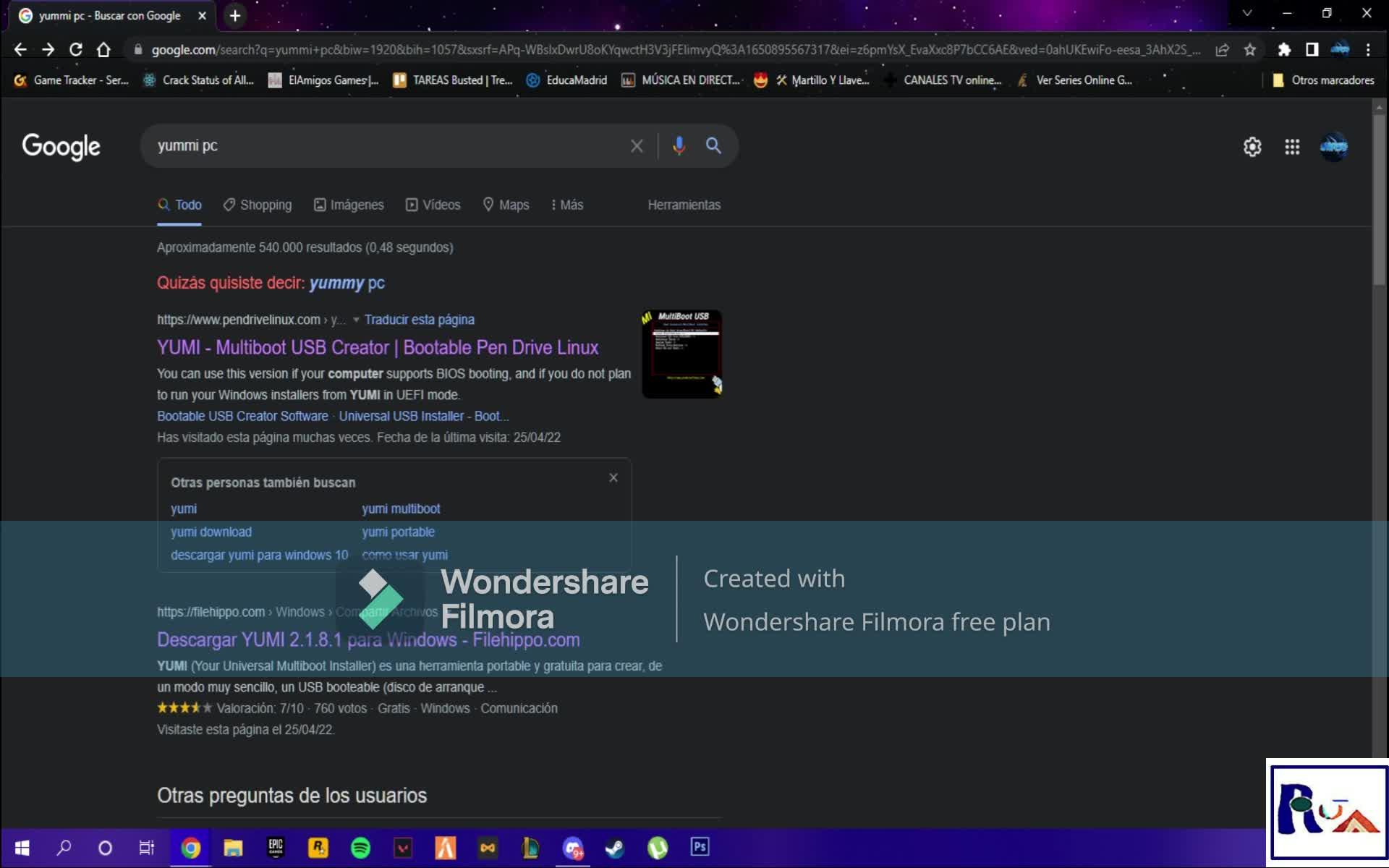Open dropdown arrow next to pendrivelinux URL
Image resolution: width=1389 pixels, height=868 pixels.
356,320
